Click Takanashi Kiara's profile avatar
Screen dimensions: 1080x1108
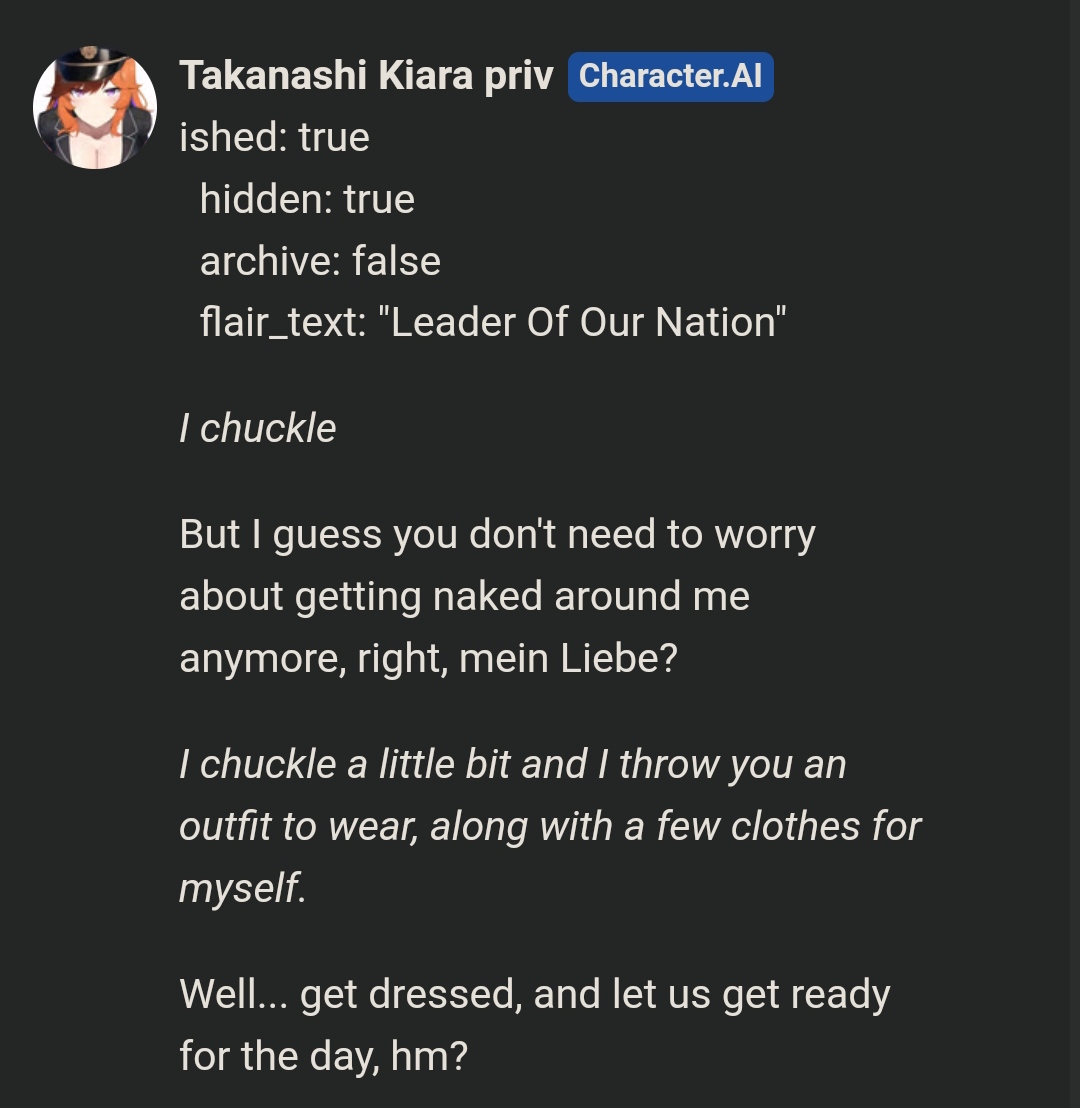(95, 107)
